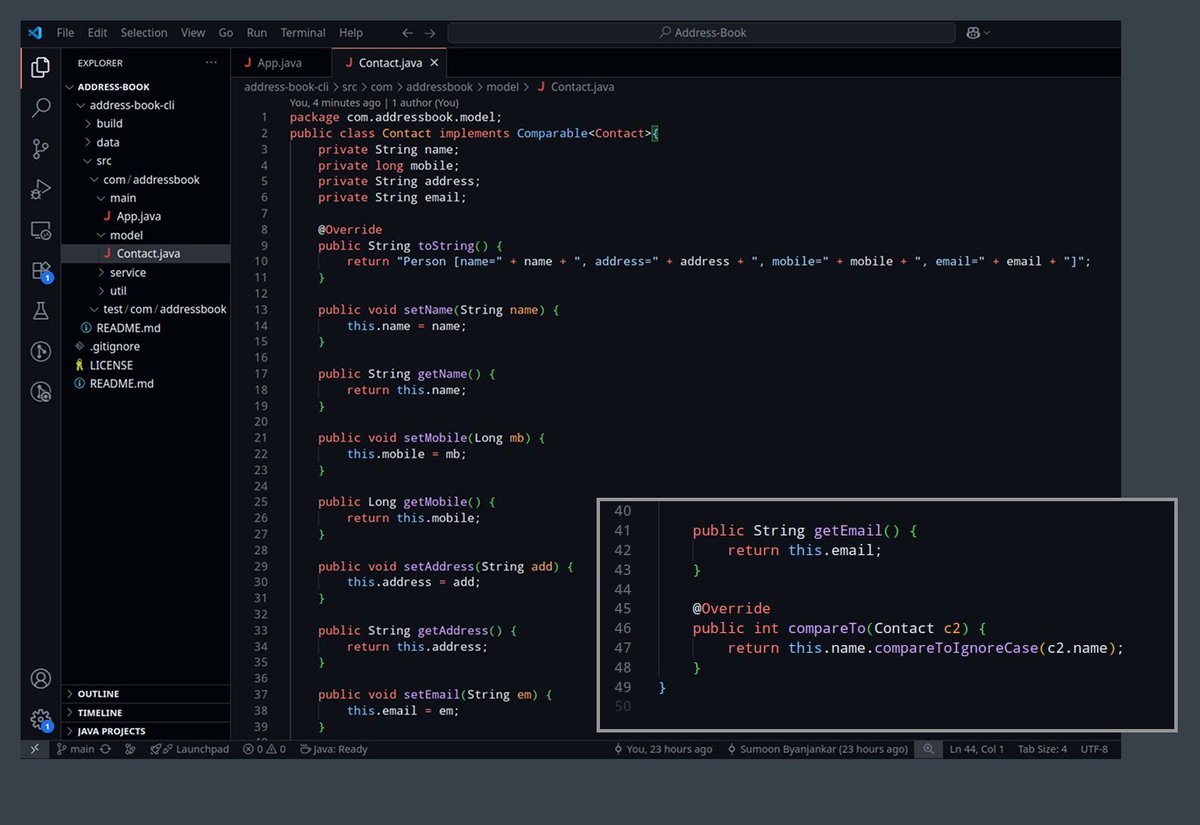Click the VS Code logo in the title bar
The image size is (1200, 825).
35,32
